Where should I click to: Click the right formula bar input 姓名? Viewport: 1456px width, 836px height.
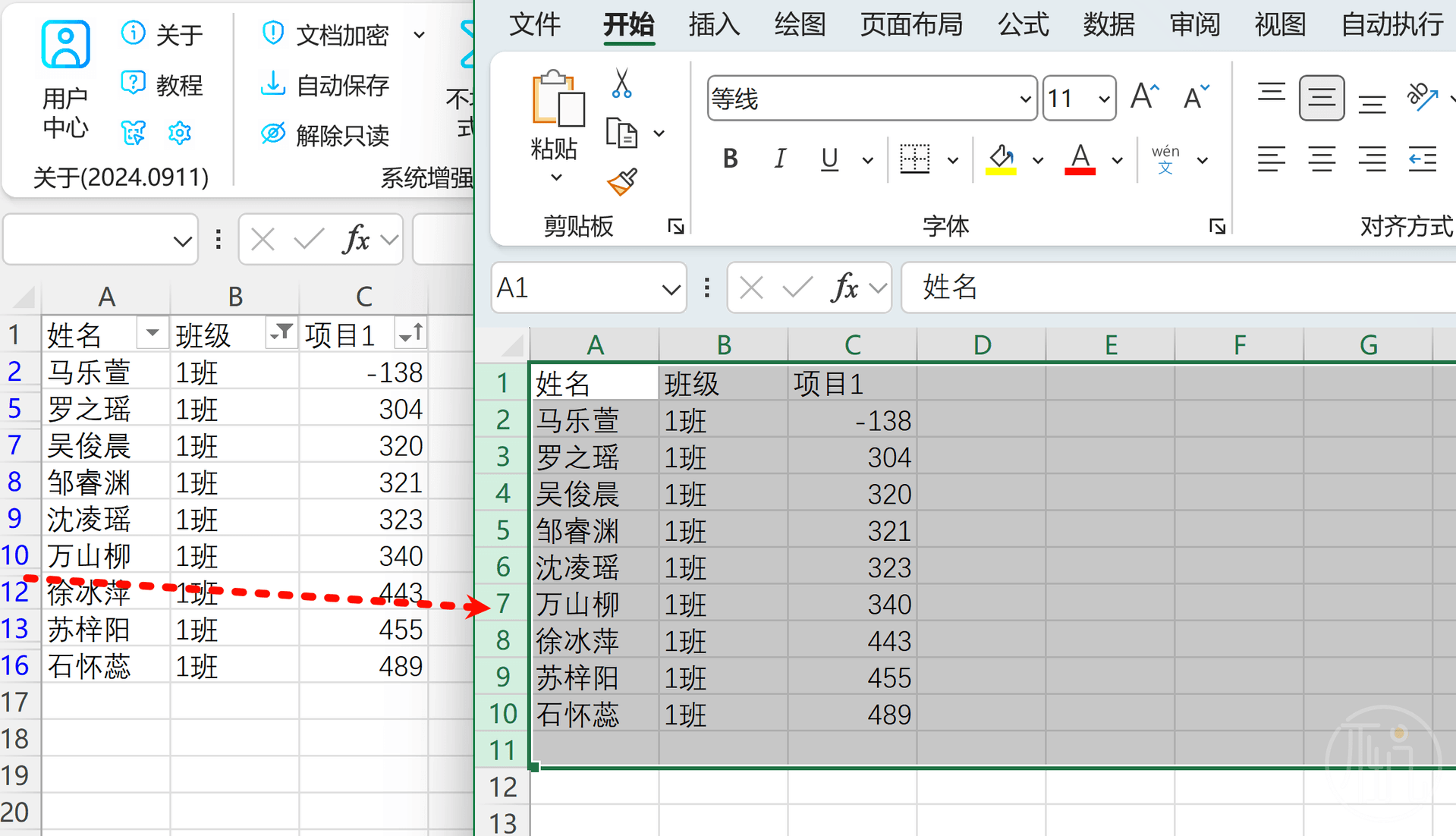tap(1178, 288)
